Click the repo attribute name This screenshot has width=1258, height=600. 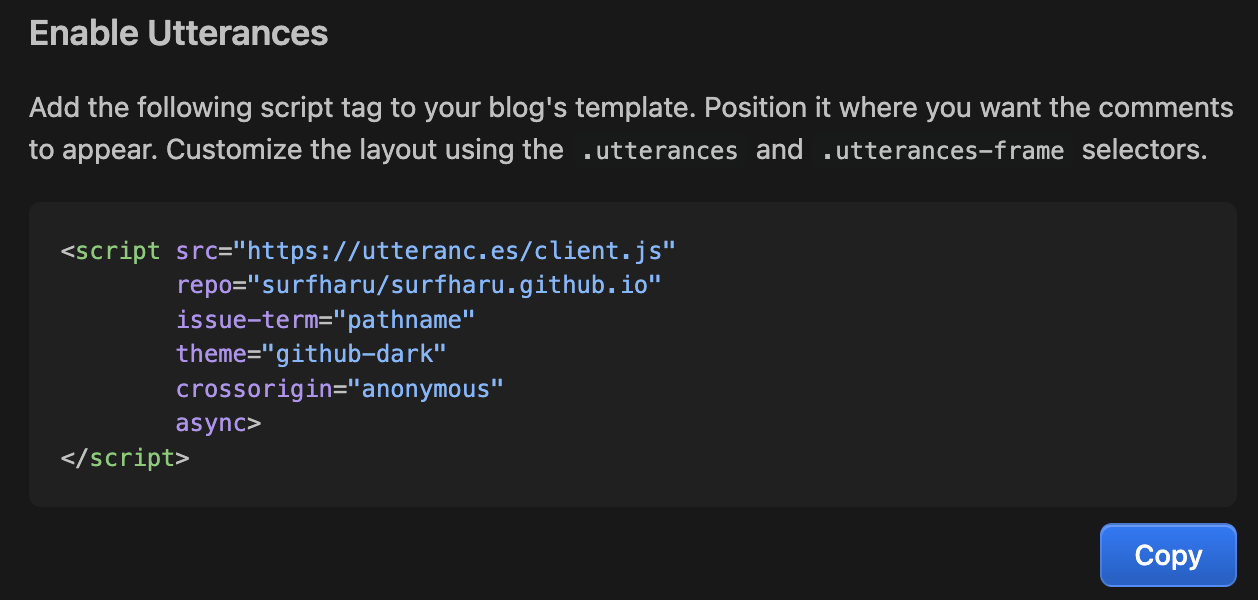click(204, 285)
